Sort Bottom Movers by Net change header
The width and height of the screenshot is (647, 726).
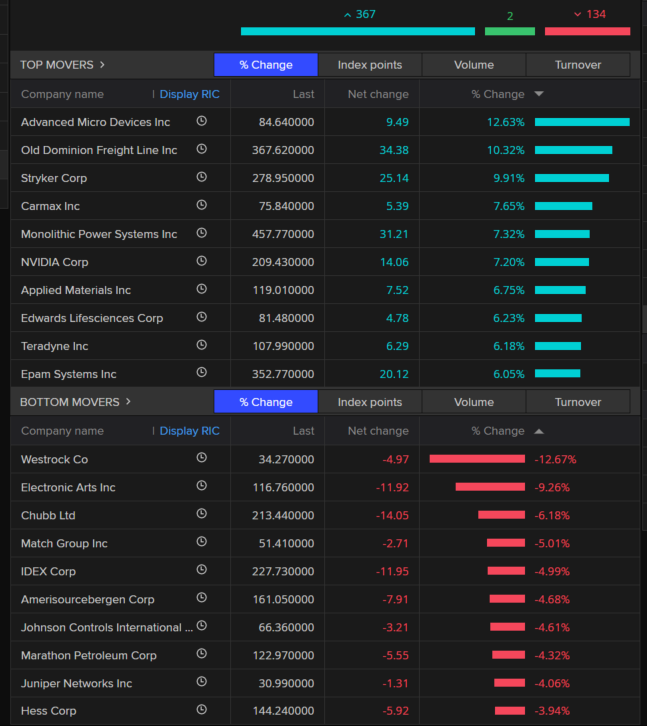click(378, 431)
